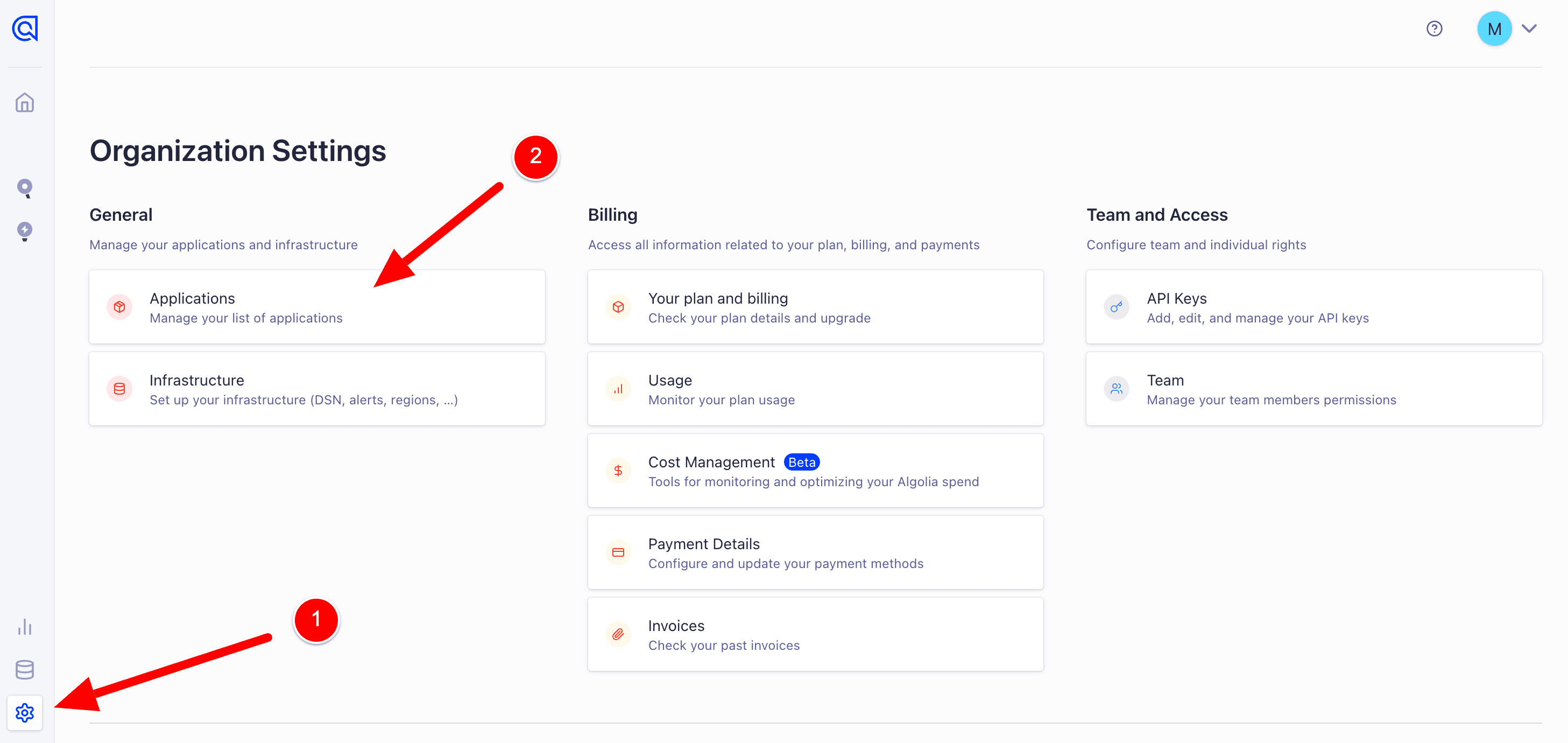Open the Team permissions card
Viewport: 1568px width, 743px height.
1313,389
